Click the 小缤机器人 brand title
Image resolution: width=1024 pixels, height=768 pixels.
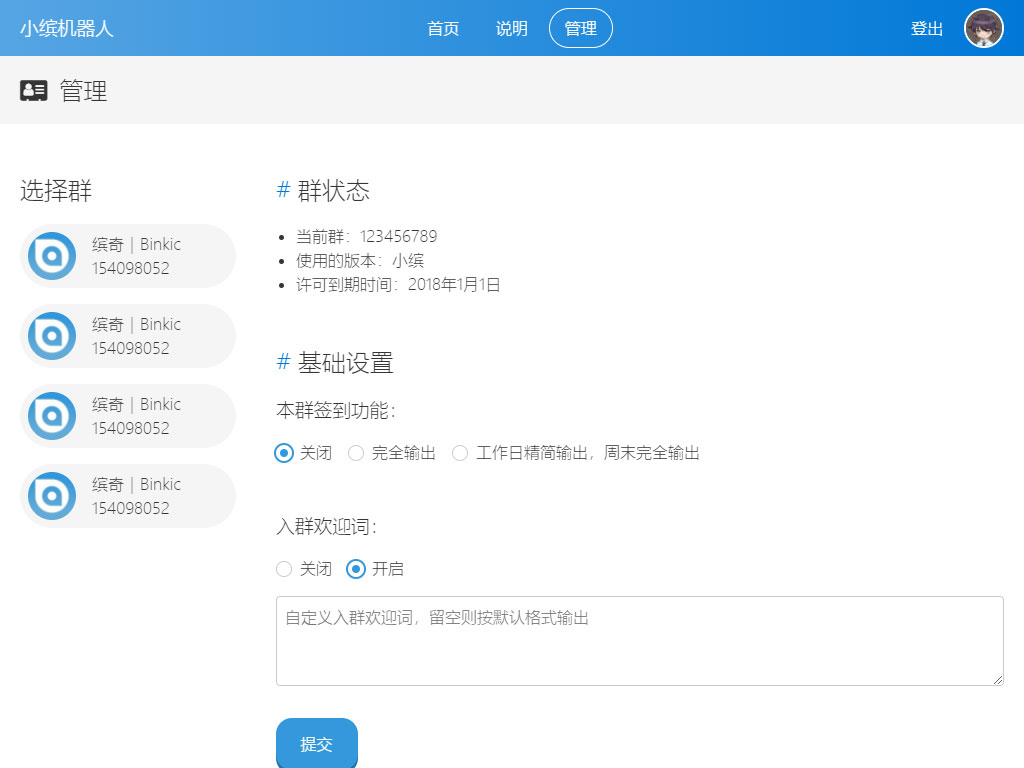(x=67, y=28)
